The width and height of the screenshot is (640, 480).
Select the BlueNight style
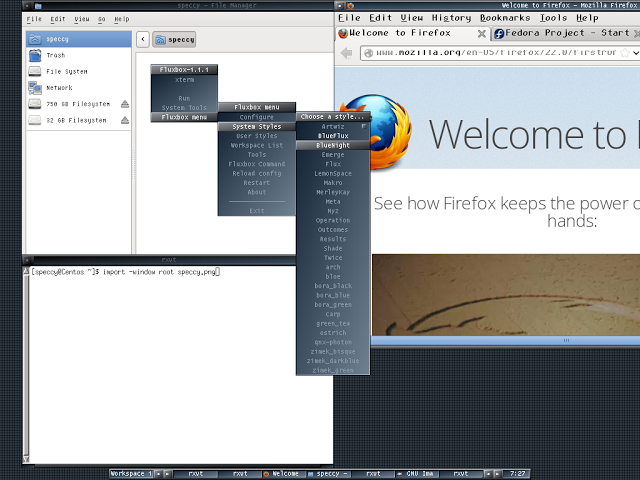pos(333,145)
